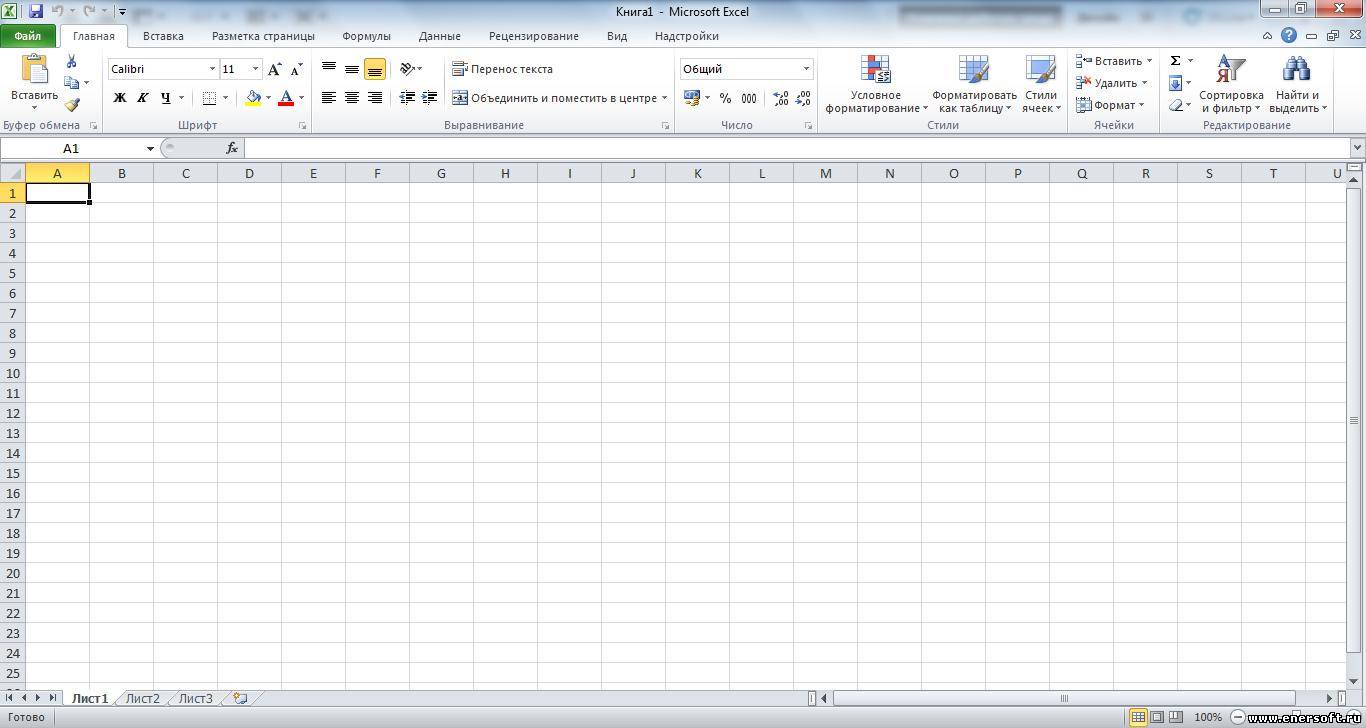This screenshot has height=728, width=1366.
Task: Expand the Name Box dropdown arrow
Action: 150,148
